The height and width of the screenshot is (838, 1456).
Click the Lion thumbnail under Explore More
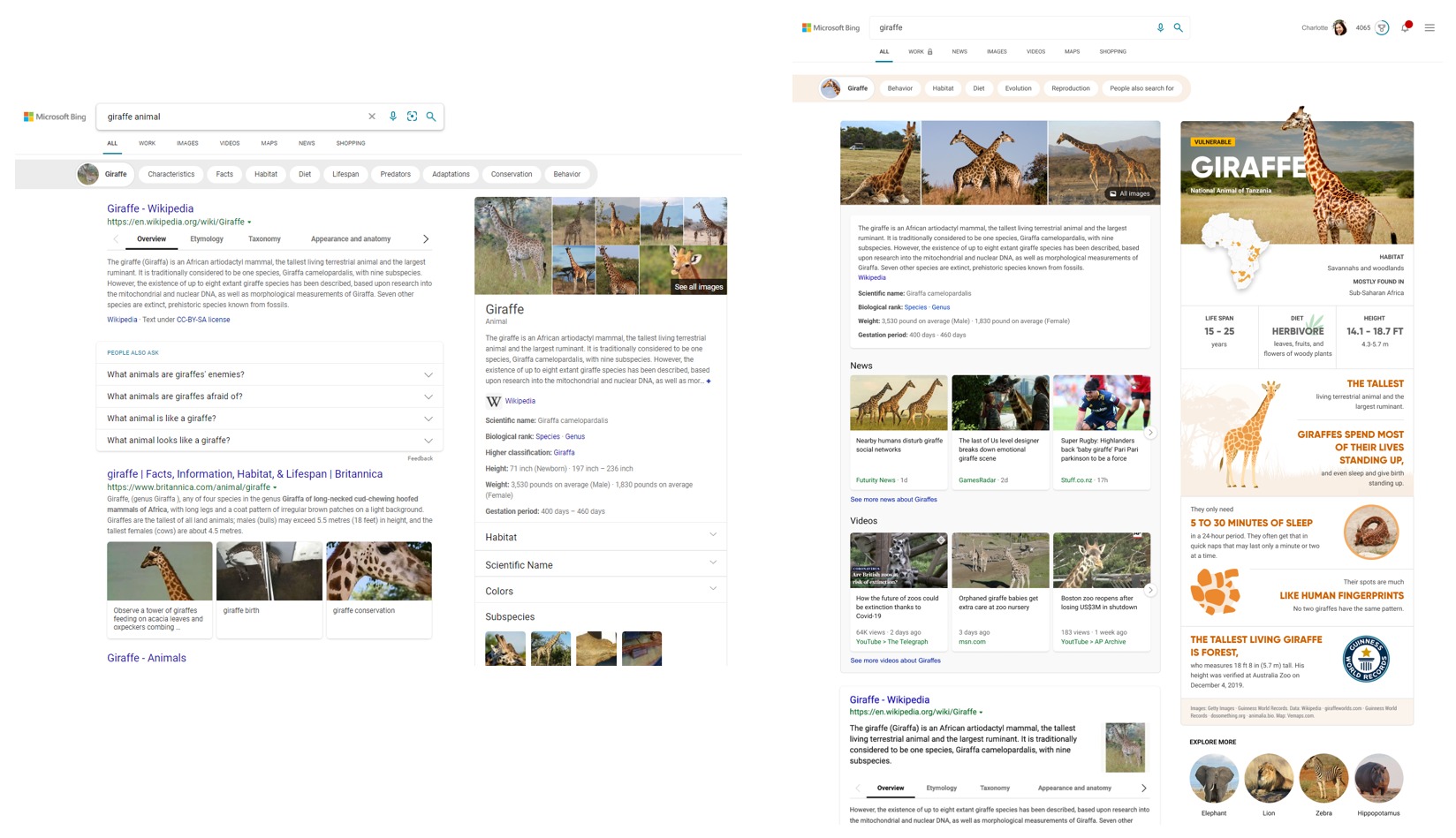[x=1269, y=779]
